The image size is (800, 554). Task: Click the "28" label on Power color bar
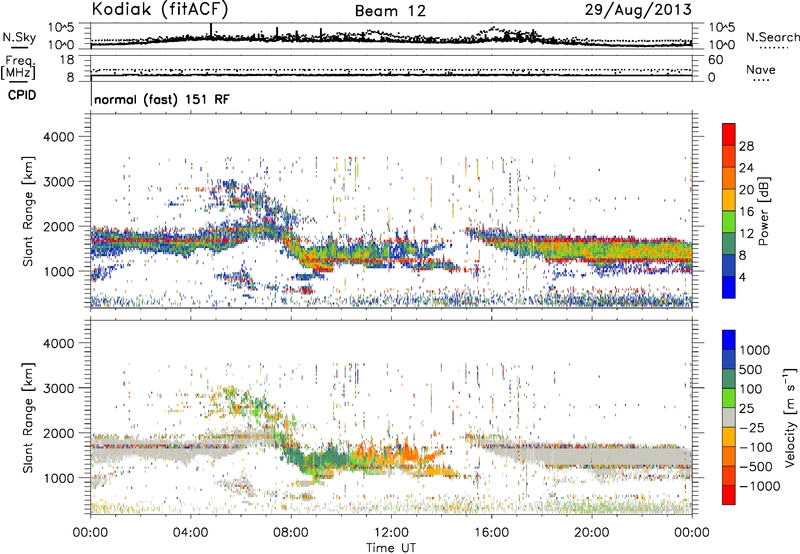(746, 146)
